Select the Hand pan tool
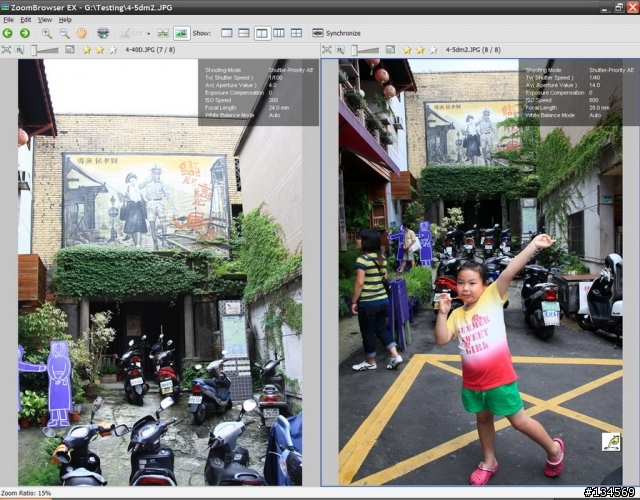 (81, 33)
